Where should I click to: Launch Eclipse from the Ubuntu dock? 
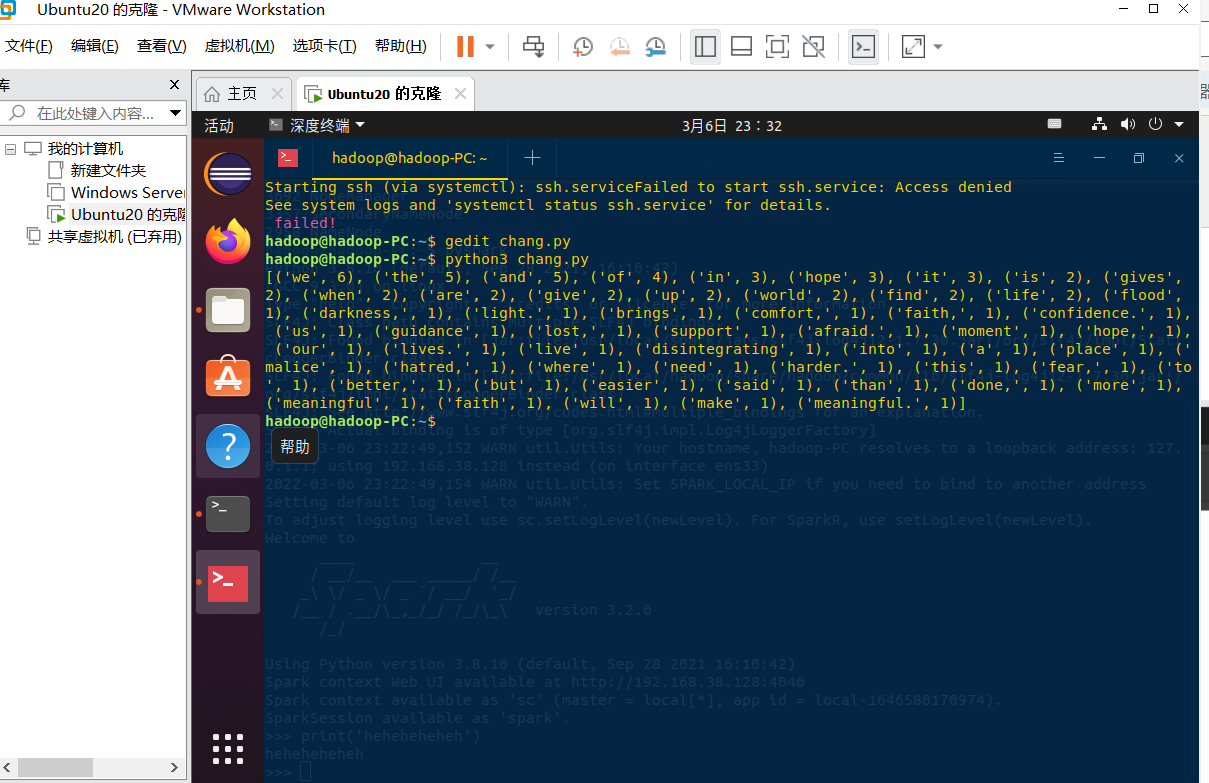pos(228,174)
